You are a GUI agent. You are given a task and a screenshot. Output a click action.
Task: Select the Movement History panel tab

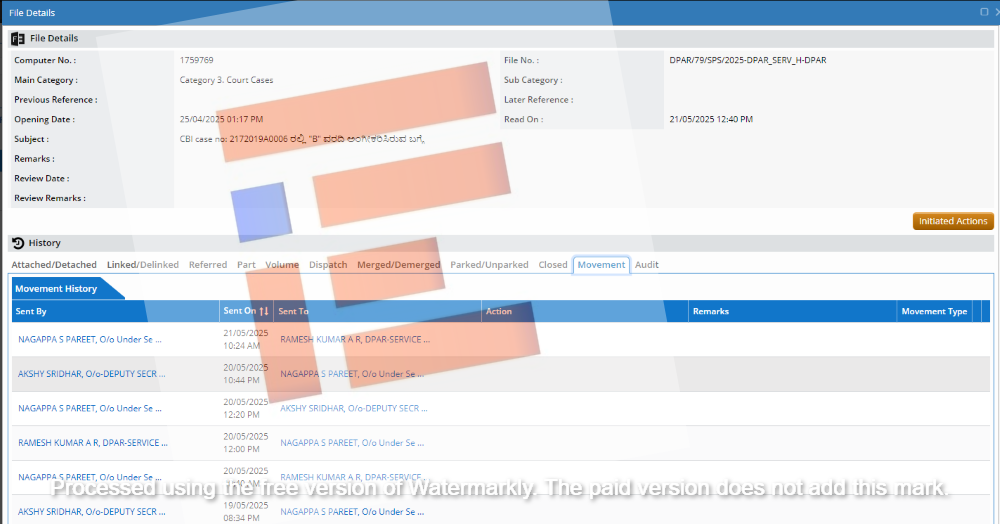(57, 289)
